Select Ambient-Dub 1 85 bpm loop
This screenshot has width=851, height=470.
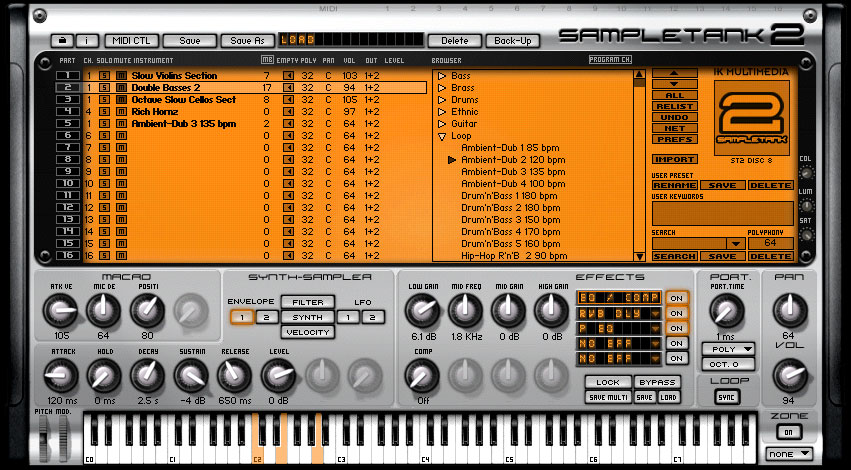click(x=510, y=148)
